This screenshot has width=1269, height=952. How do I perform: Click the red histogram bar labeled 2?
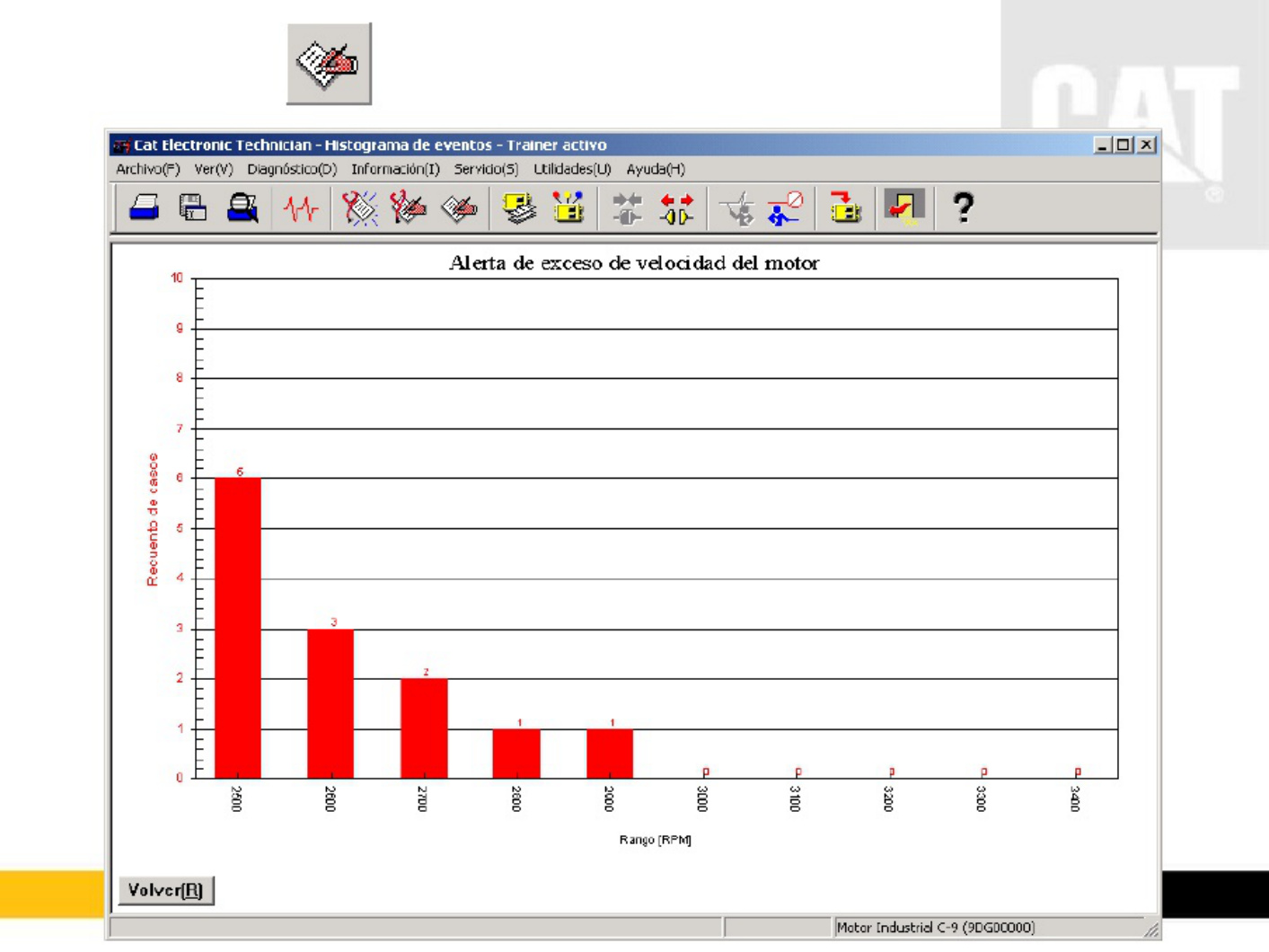(424, 728)
